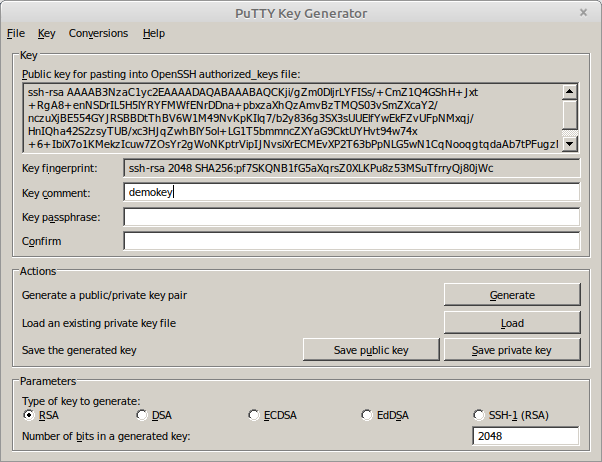Focus the Confirm passphrase field

pos(352,241)
